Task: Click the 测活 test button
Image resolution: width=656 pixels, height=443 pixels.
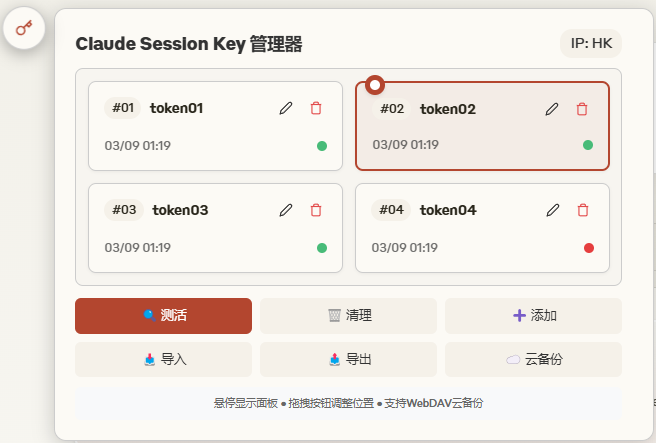Action: pos(164,316)
